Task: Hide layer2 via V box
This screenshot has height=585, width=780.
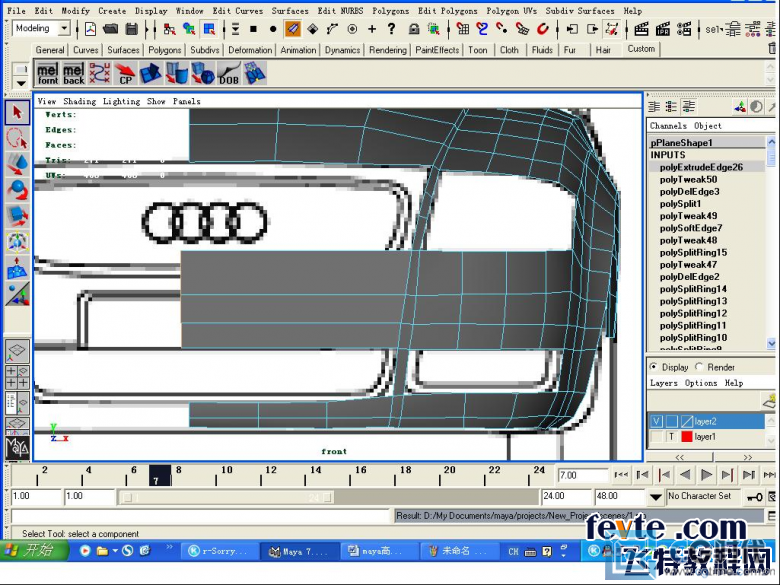Action: 657,421
